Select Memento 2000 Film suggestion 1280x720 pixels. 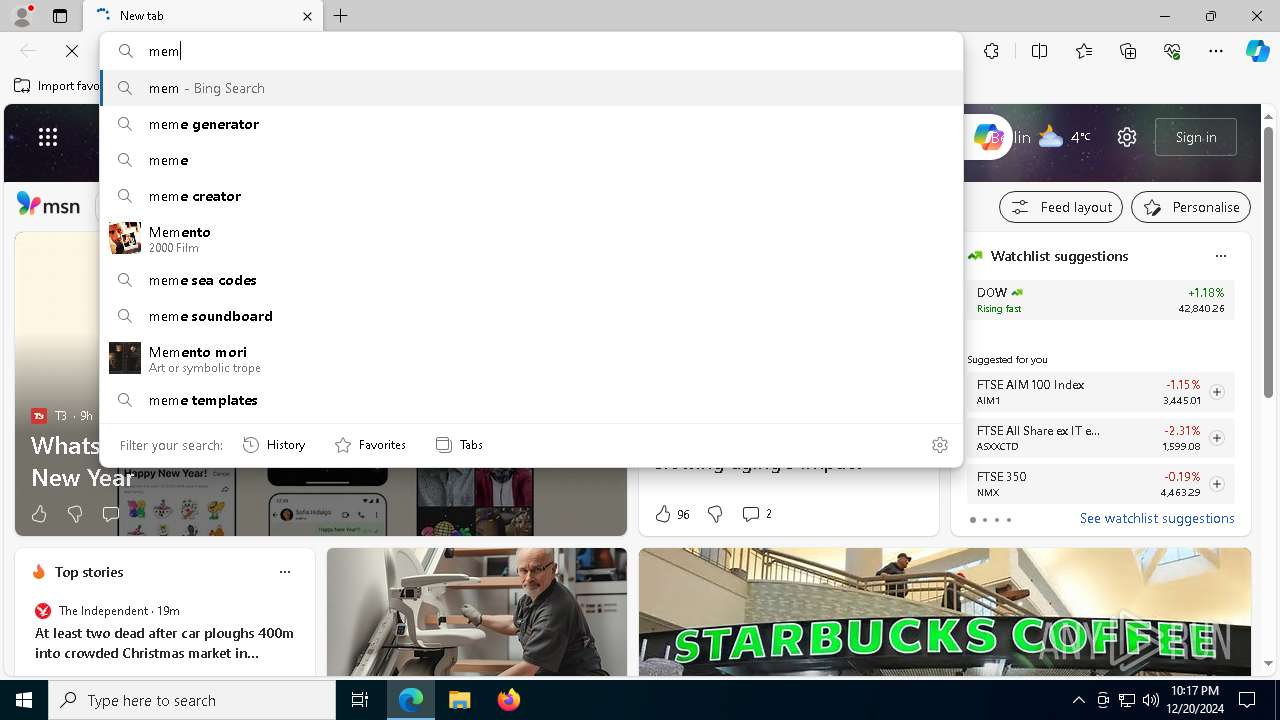pyautogui.click(x=532, y=238)
